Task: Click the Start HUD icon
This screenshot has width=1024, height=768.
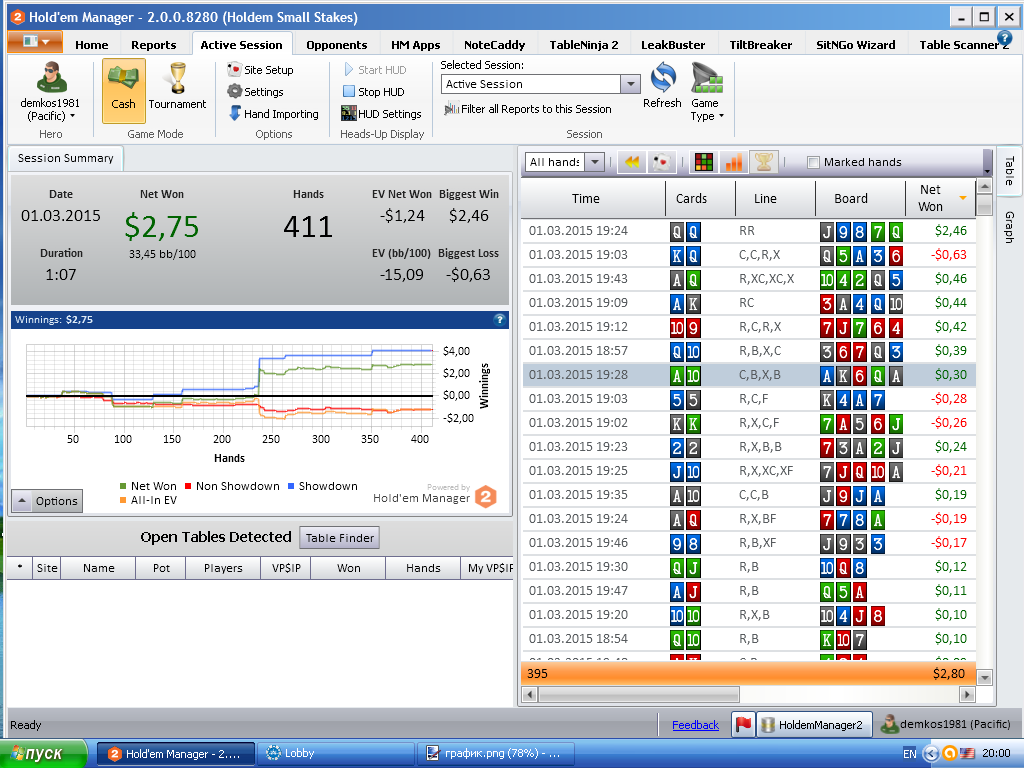Action: point(349,70)
